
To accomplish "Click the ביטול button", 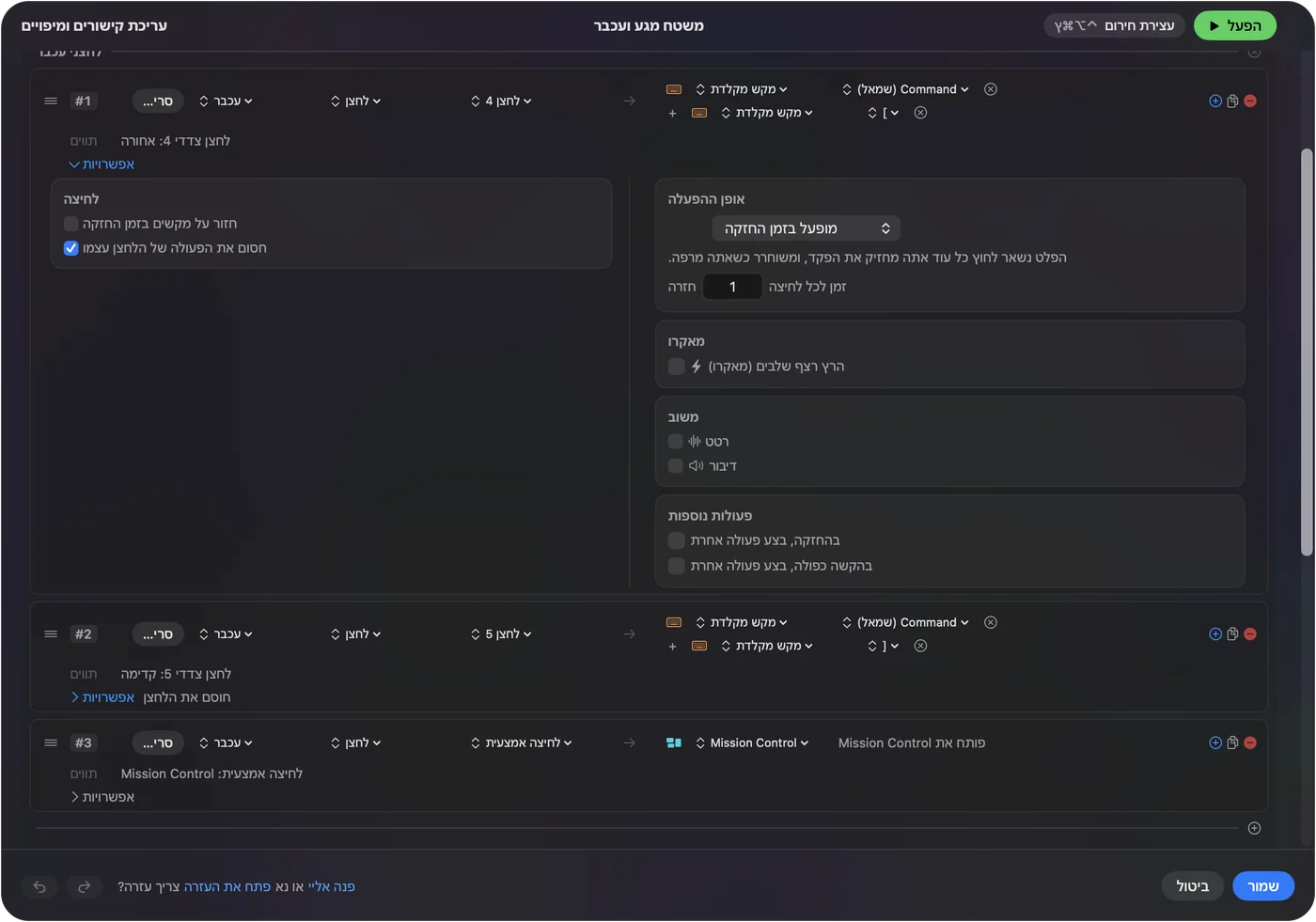I will click(1193, 886).
